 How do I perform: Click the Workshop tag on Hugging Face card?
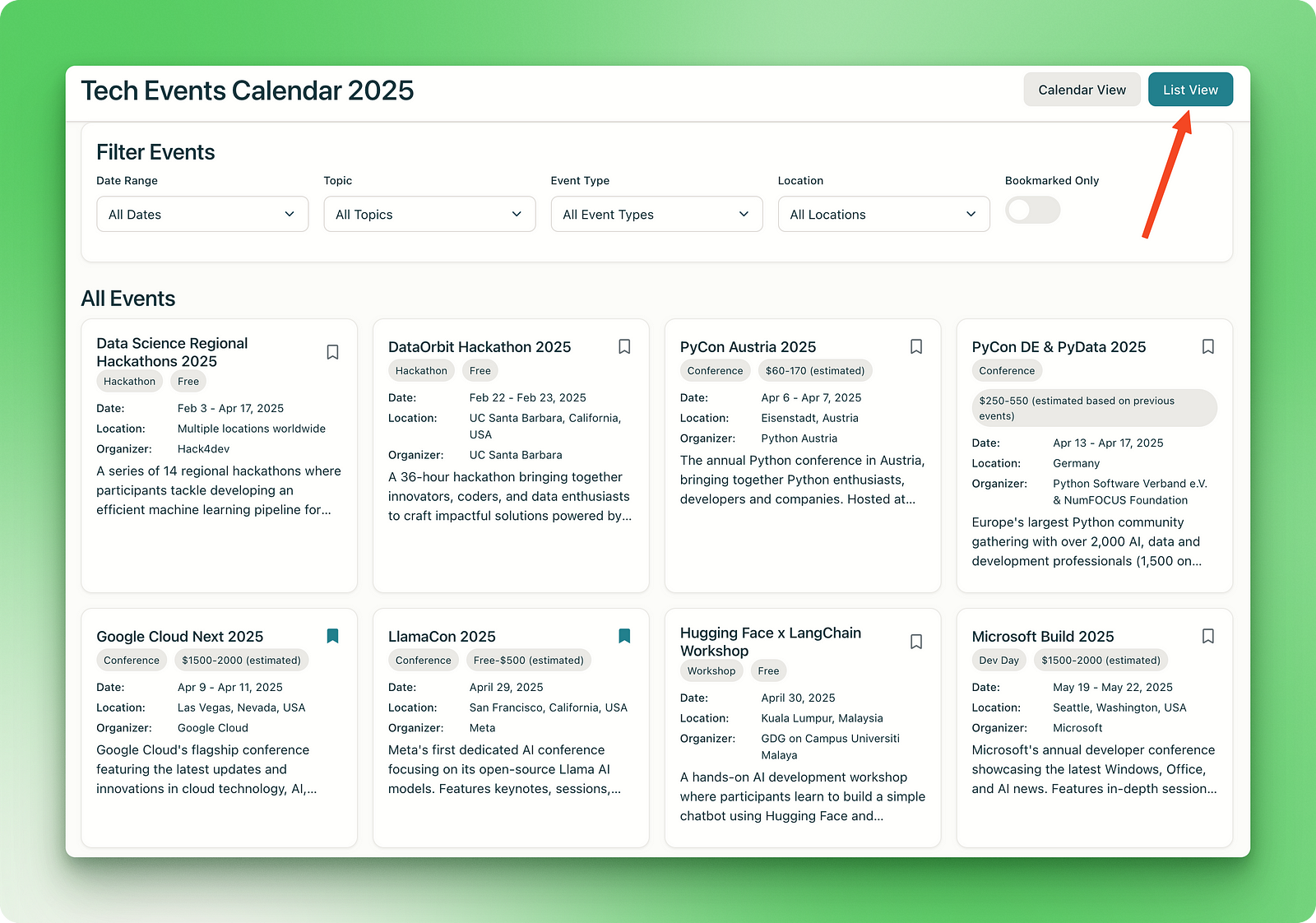(x=711, y=671)
